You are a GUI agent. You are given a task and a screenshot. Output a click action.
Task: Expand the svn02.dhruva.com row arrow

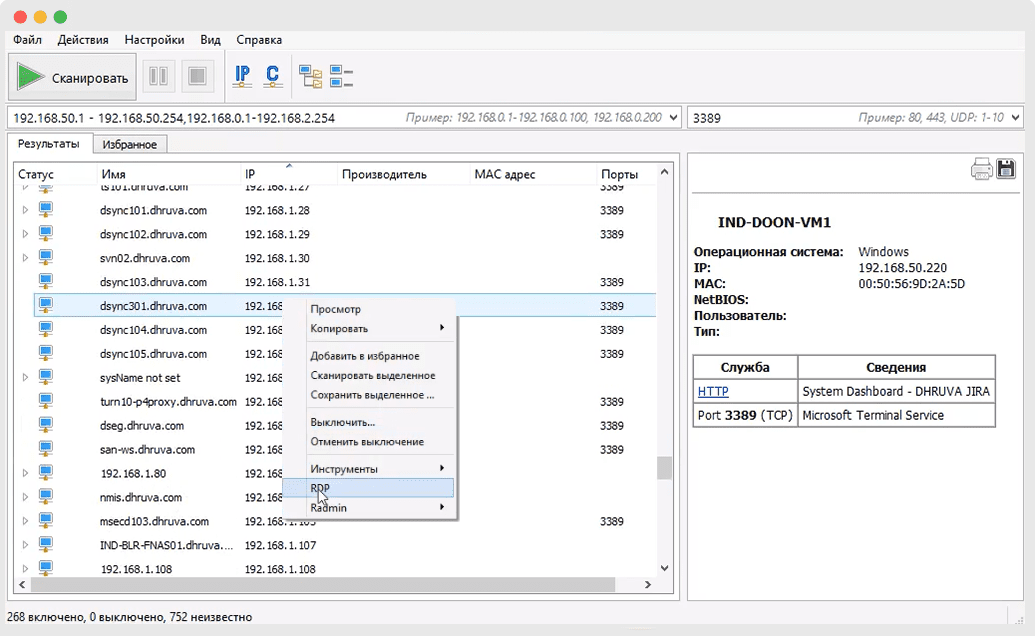pyautogui.click(x=26, y=258)
